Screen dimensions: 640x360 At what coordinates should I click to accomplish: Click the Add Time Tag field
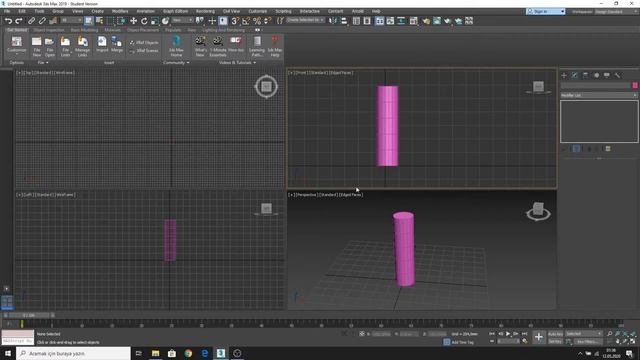coord(462,342)
